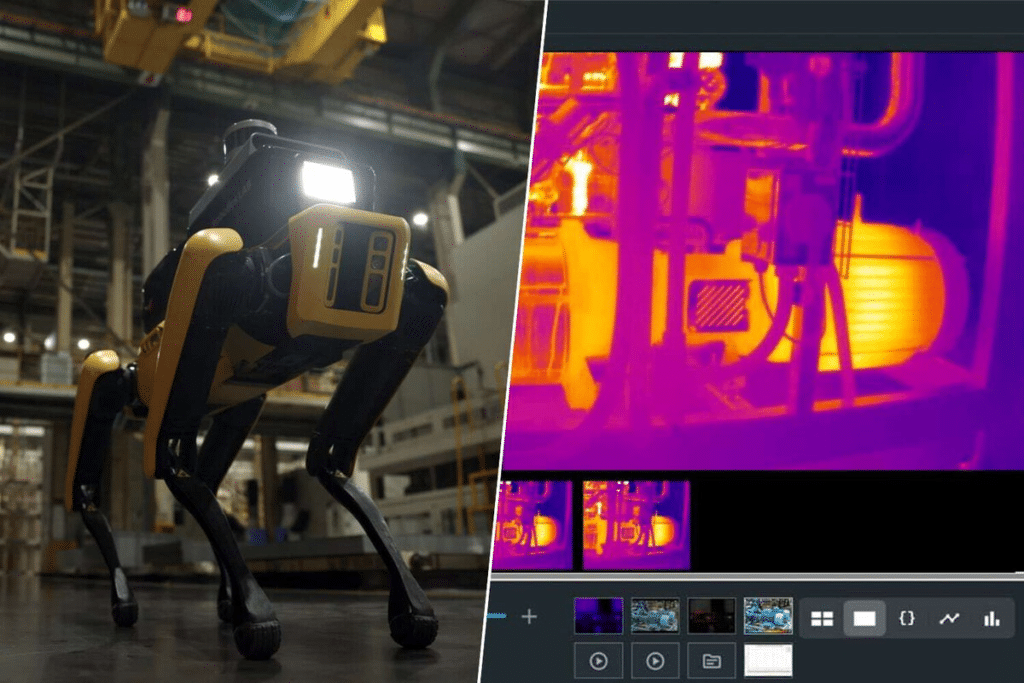
Task: View the rightmost blue machinery thumbnail
Action: (x=767, y=616)
